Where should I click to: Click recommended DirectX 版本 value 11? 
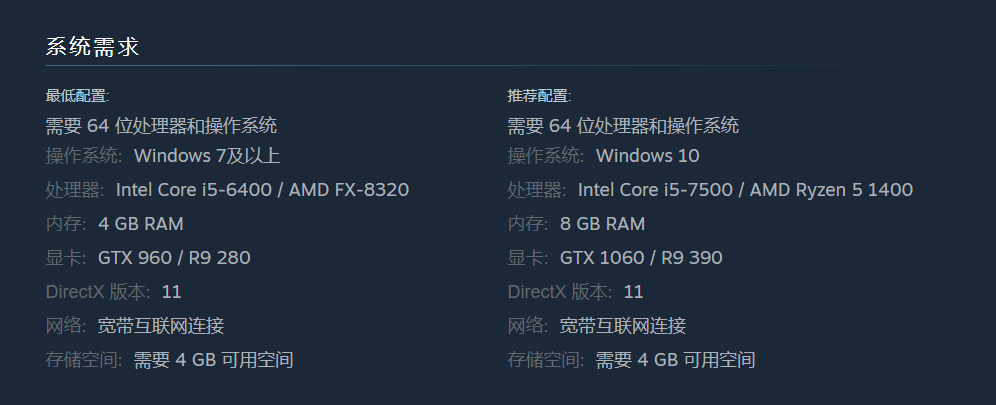click(633, 292)
